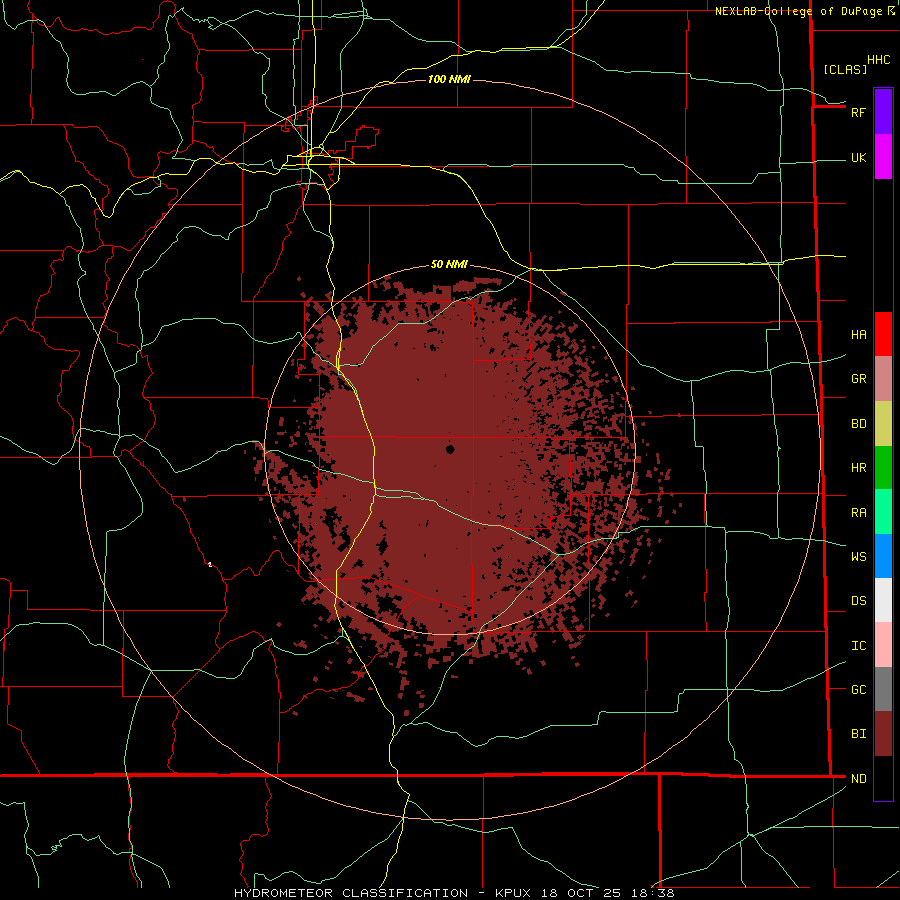This screenshot has width=900, height=900.
Task: Click the GC gray legend swatch
Action: pos(883,689)
